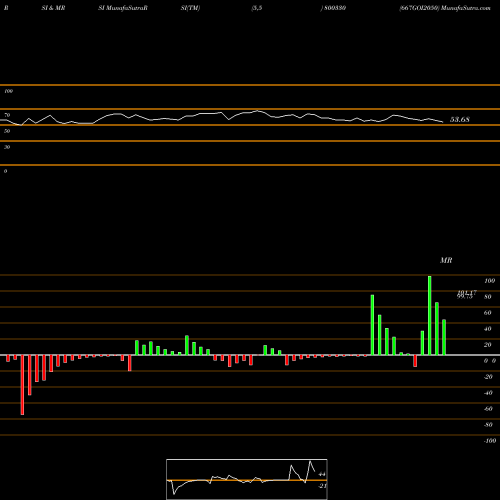Click the 'SI MunafaSutraR' header text
The image size is (500, 500).
[x=123, y=8]
